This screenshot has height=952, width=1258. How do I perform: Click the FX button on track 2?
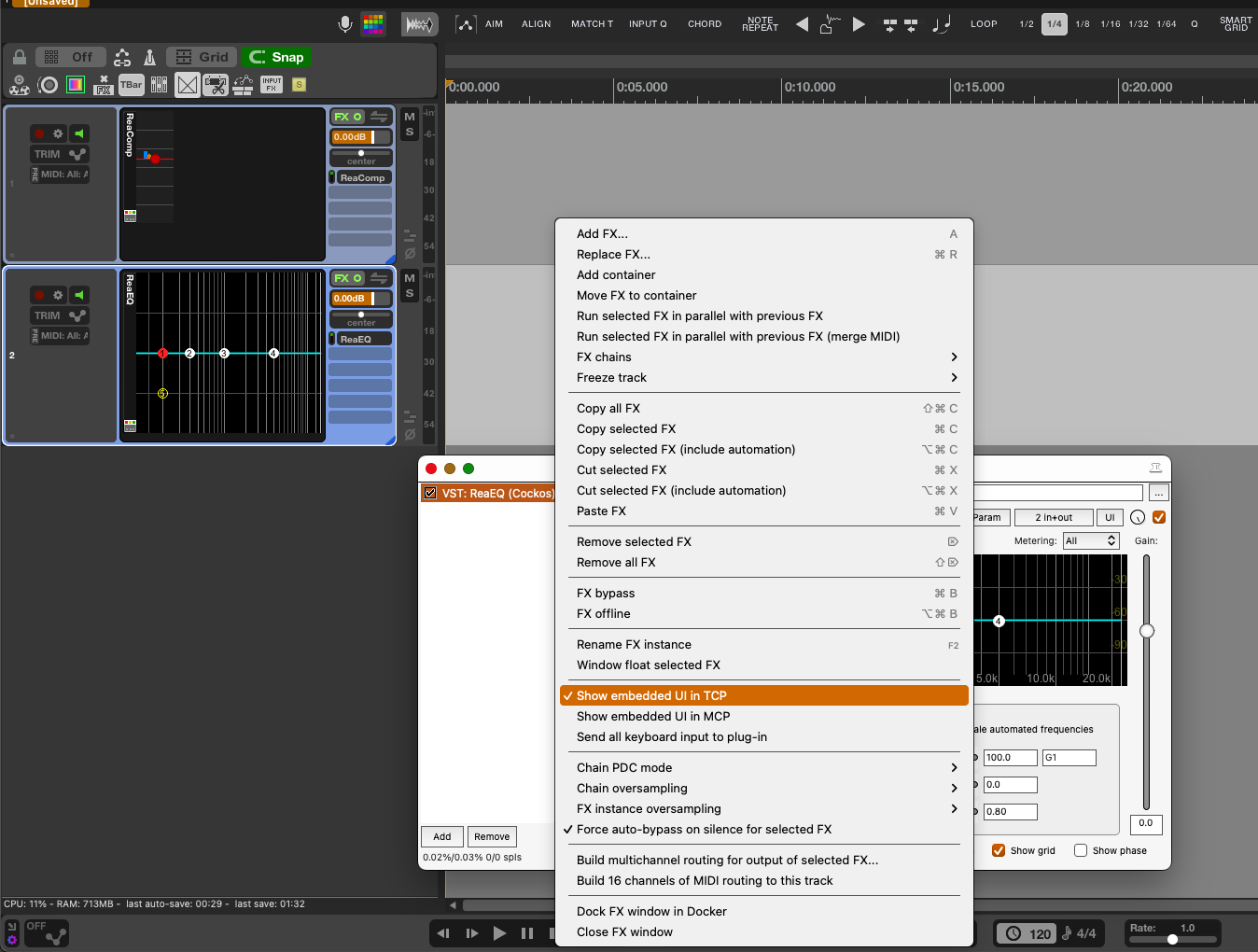(x=342, y=278)
